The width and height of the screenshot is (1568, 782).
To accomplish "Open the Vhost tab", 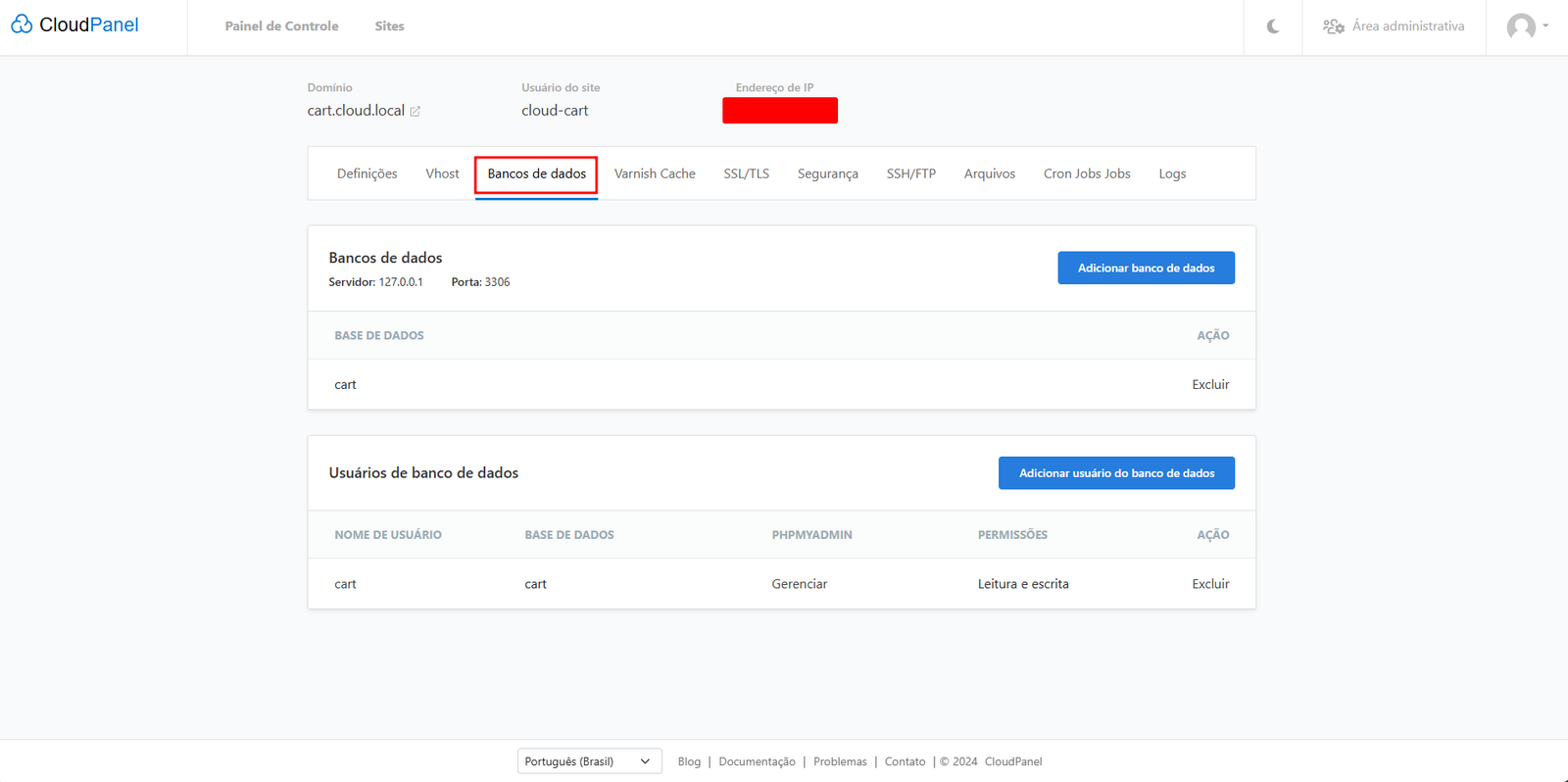I will pos(442,173).
